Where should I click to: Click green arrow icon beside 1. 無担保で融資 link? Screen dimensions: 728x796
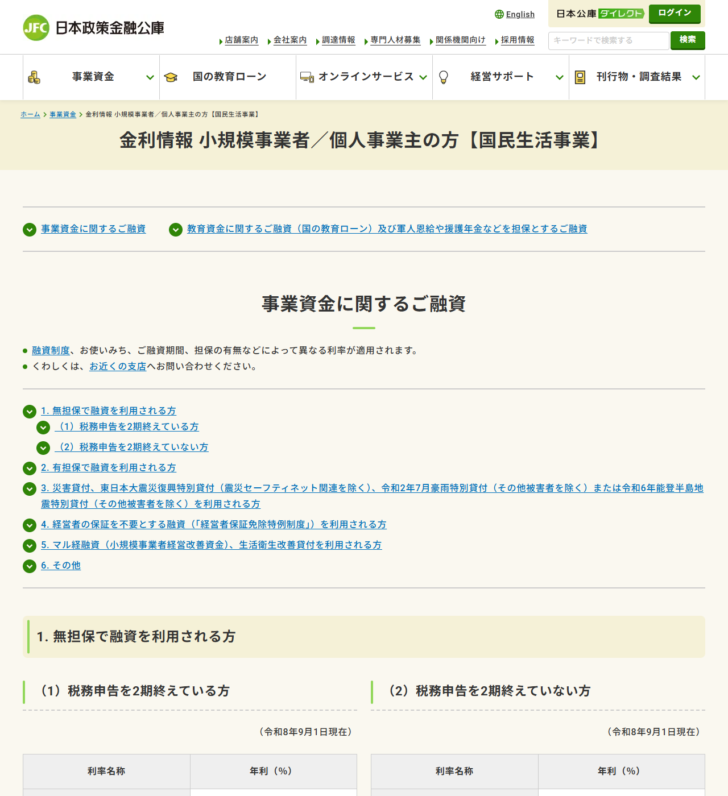point(29,411)
